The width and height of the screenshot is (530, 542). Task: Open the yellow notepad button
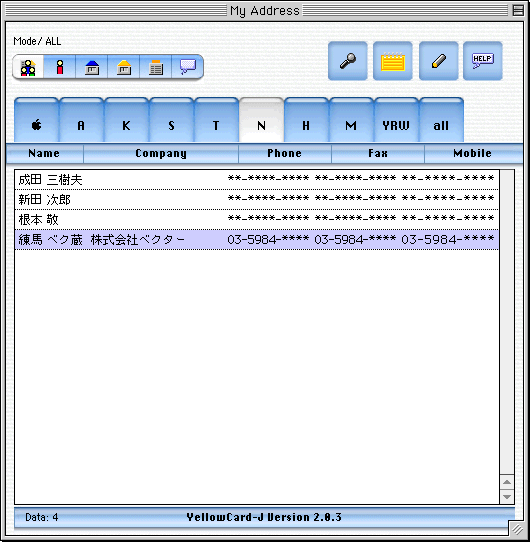(392, 61)
